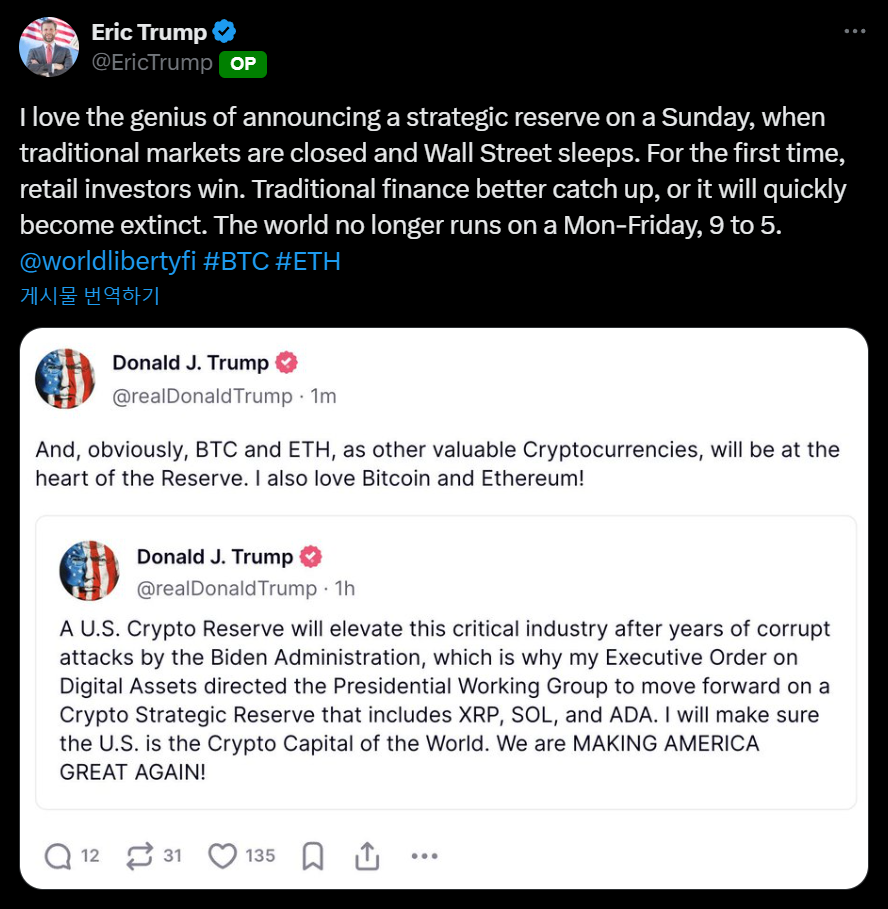Click Eric Trump's blue verified badge
The height and width of the screenshot is (909, 888).
click(x=225, y=33)
